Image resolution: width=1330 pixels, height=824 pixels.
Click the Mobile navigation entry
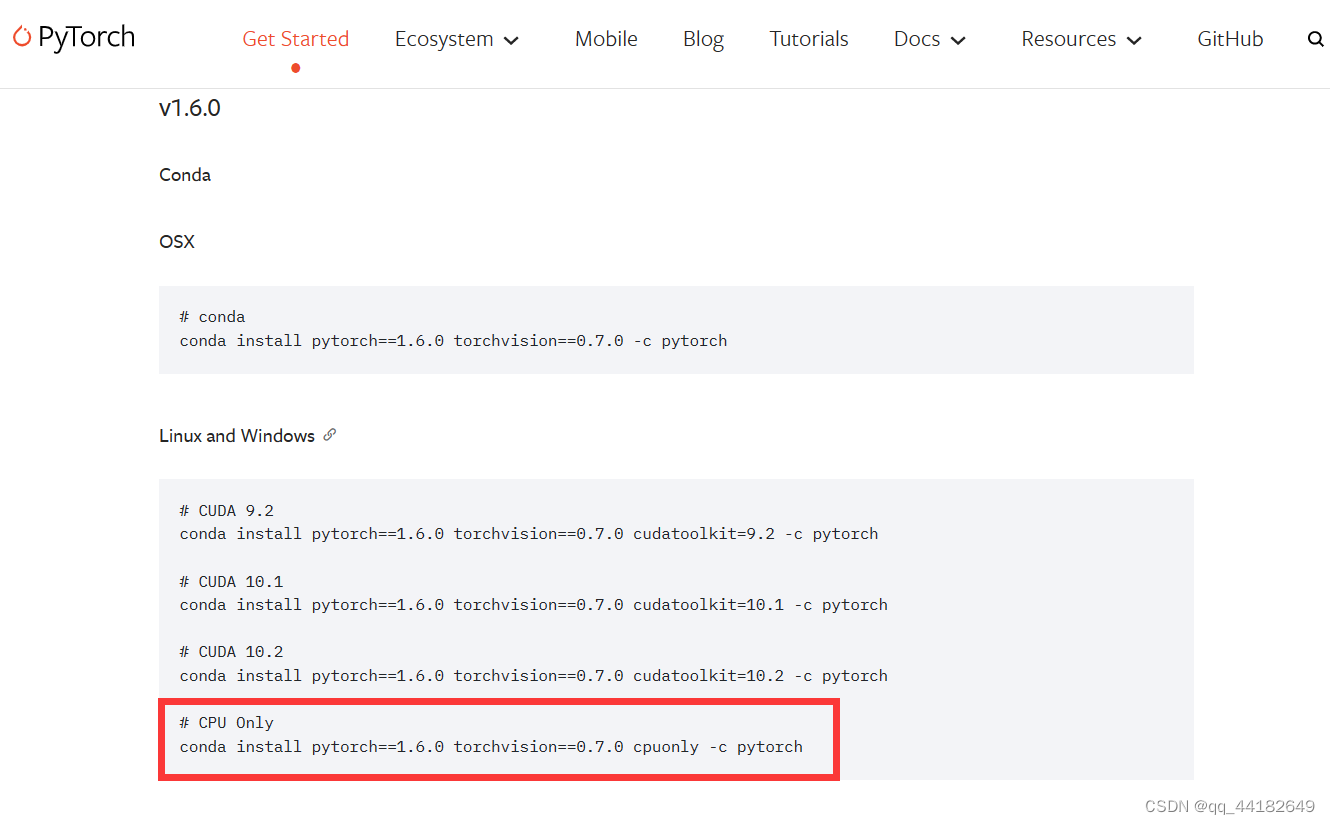point(606,39)
